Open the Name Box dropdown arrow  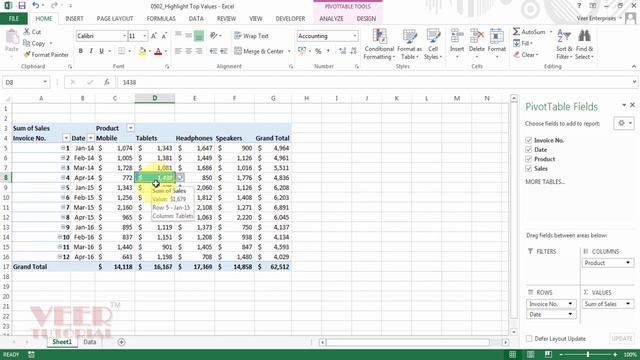click(45, 82)
